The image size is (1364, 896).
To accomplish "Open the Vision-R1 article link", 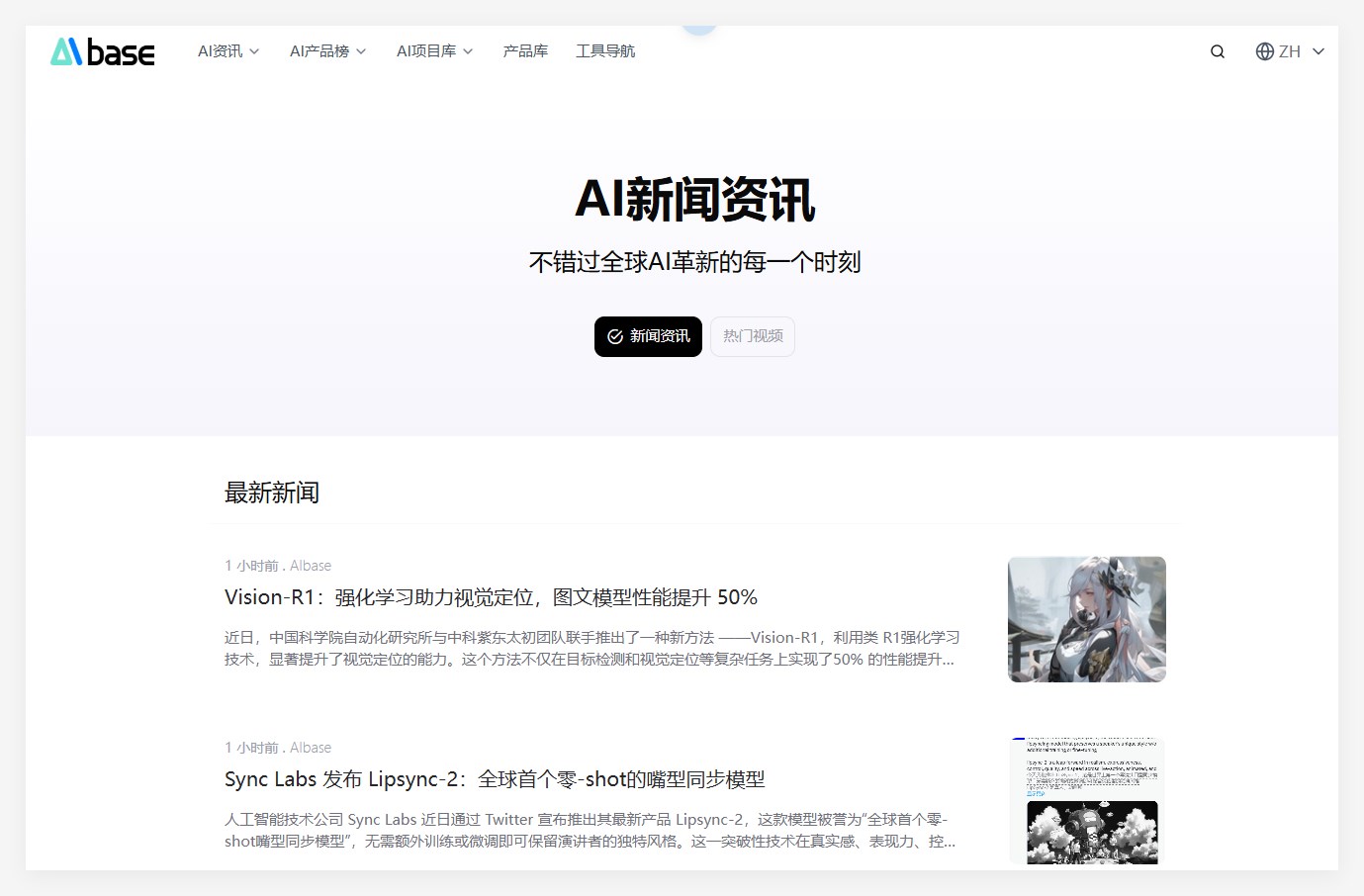I will (x=490, y=597).
